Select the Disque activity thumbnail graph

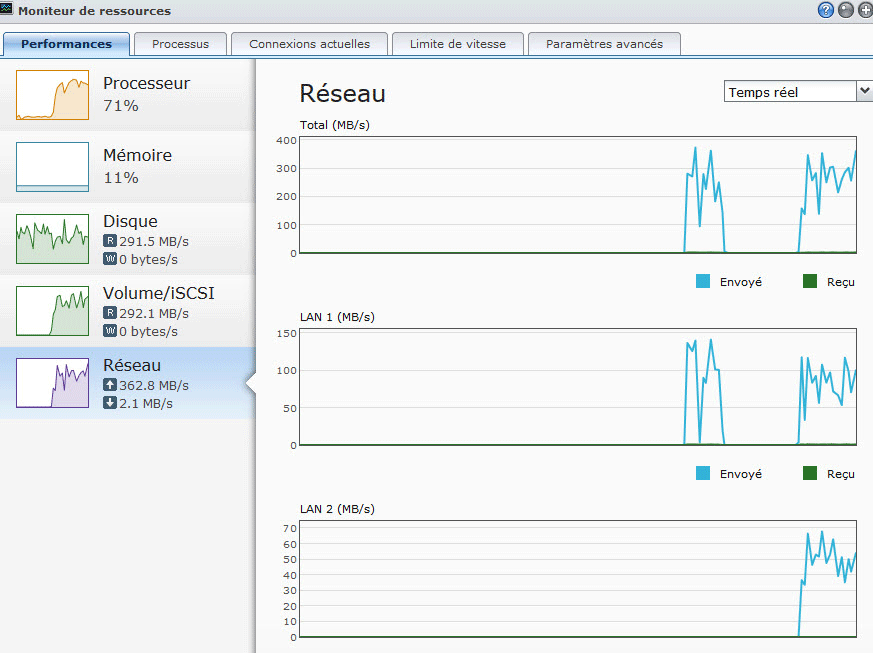point(52,239)
